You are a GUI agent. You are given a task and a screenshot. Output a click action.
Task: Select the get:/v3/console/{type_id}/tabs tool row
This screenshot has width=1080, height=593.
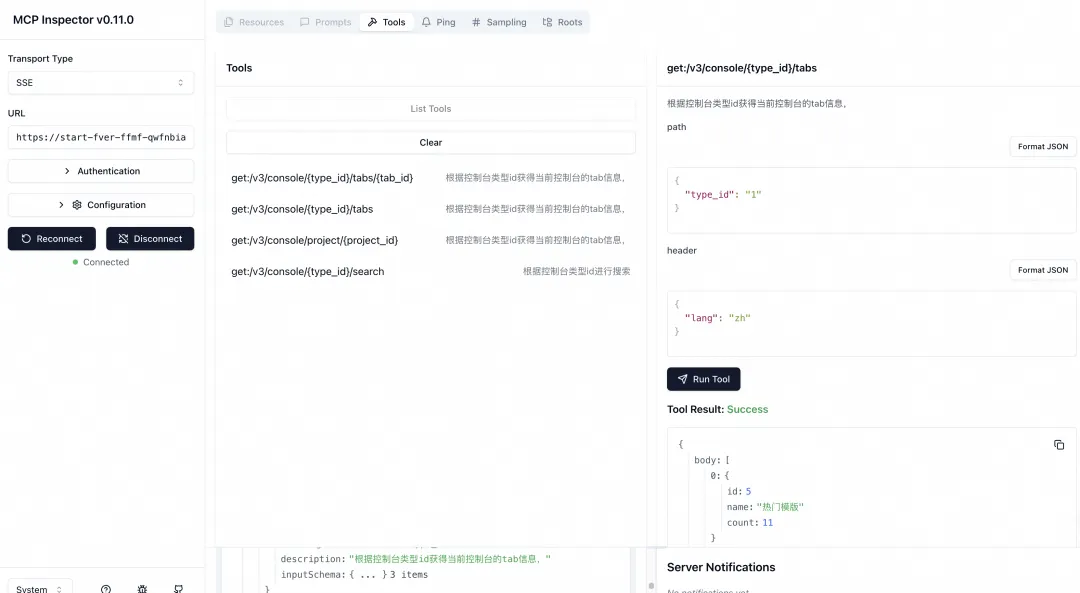point(430,209)
